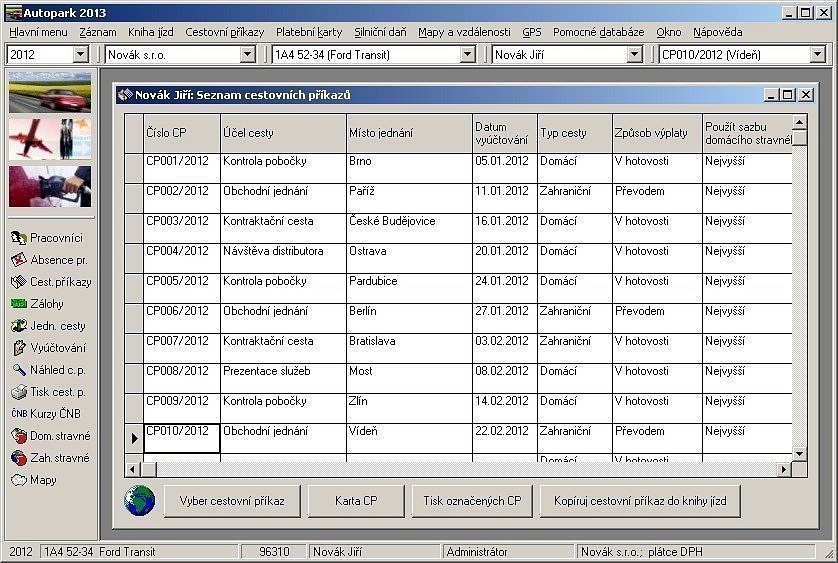Click the Zálohy sidebar icon
Viewport: 838px width, 563px height.
pyautogui.click(x=19, y=304)
